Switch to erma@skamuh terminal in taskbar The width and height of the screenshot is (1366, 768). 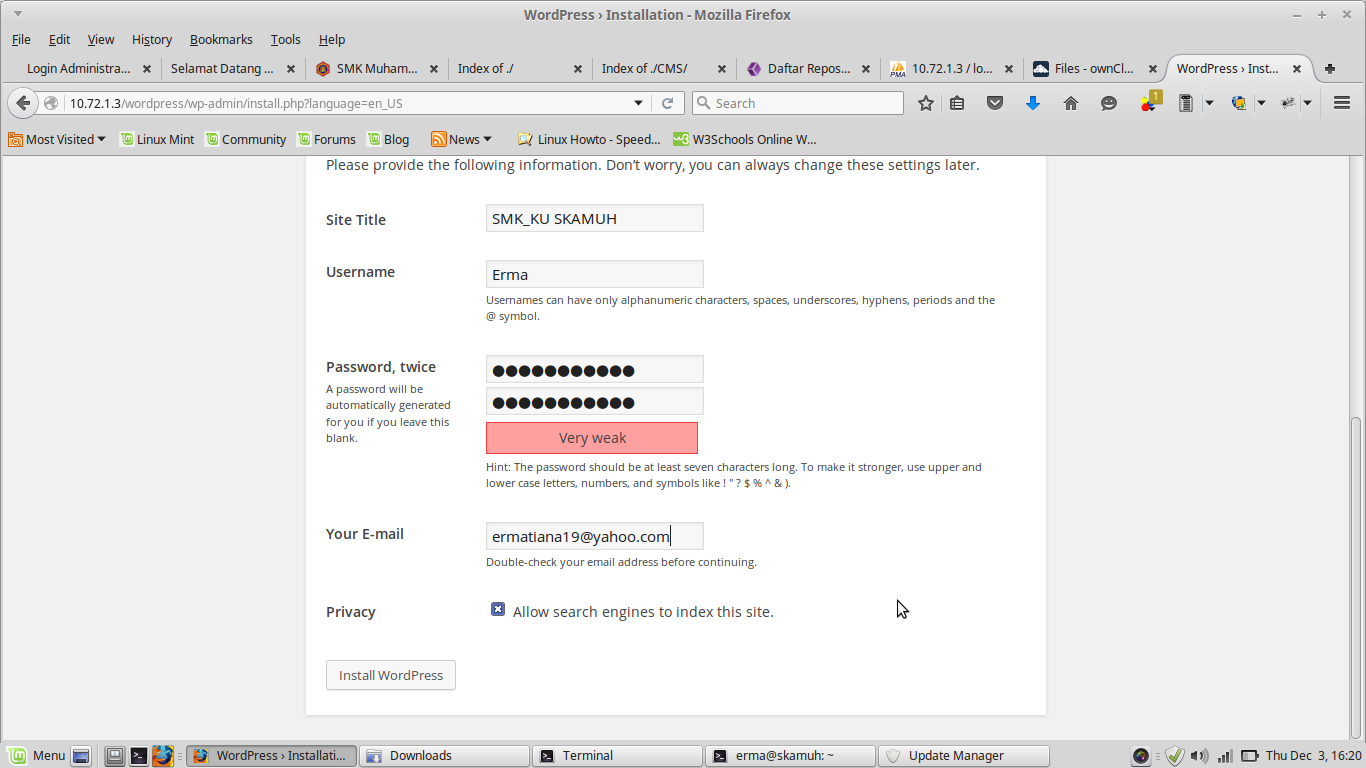pos(790,756)
